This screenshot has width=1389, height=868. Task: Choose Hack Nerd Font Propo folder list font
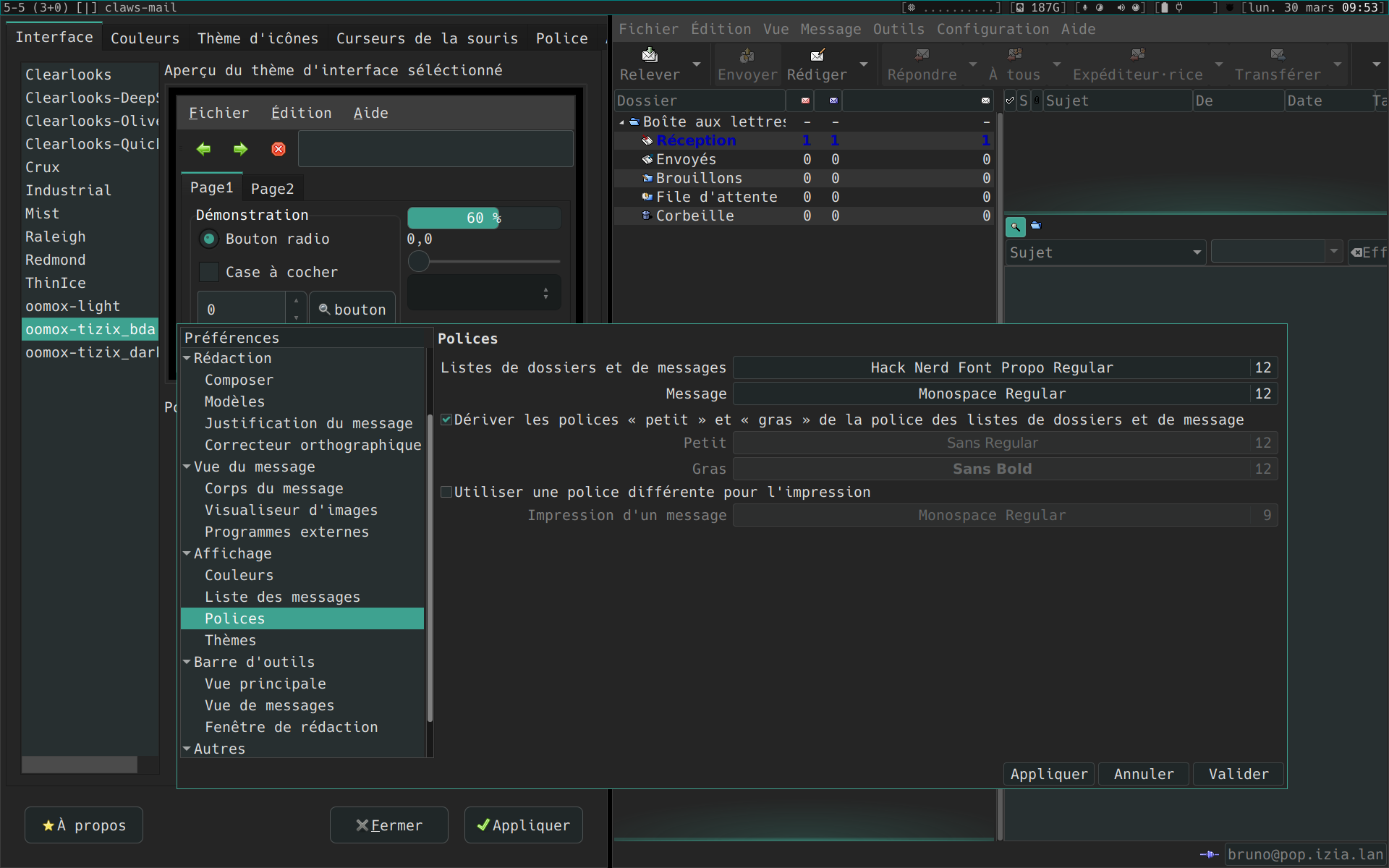991,367
